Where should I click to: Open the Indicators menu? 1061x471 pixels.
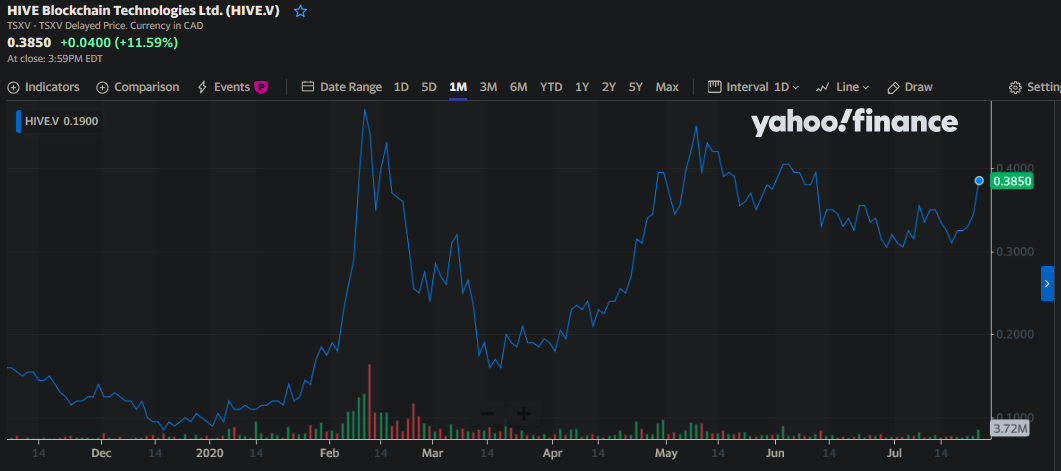point(43,87)
